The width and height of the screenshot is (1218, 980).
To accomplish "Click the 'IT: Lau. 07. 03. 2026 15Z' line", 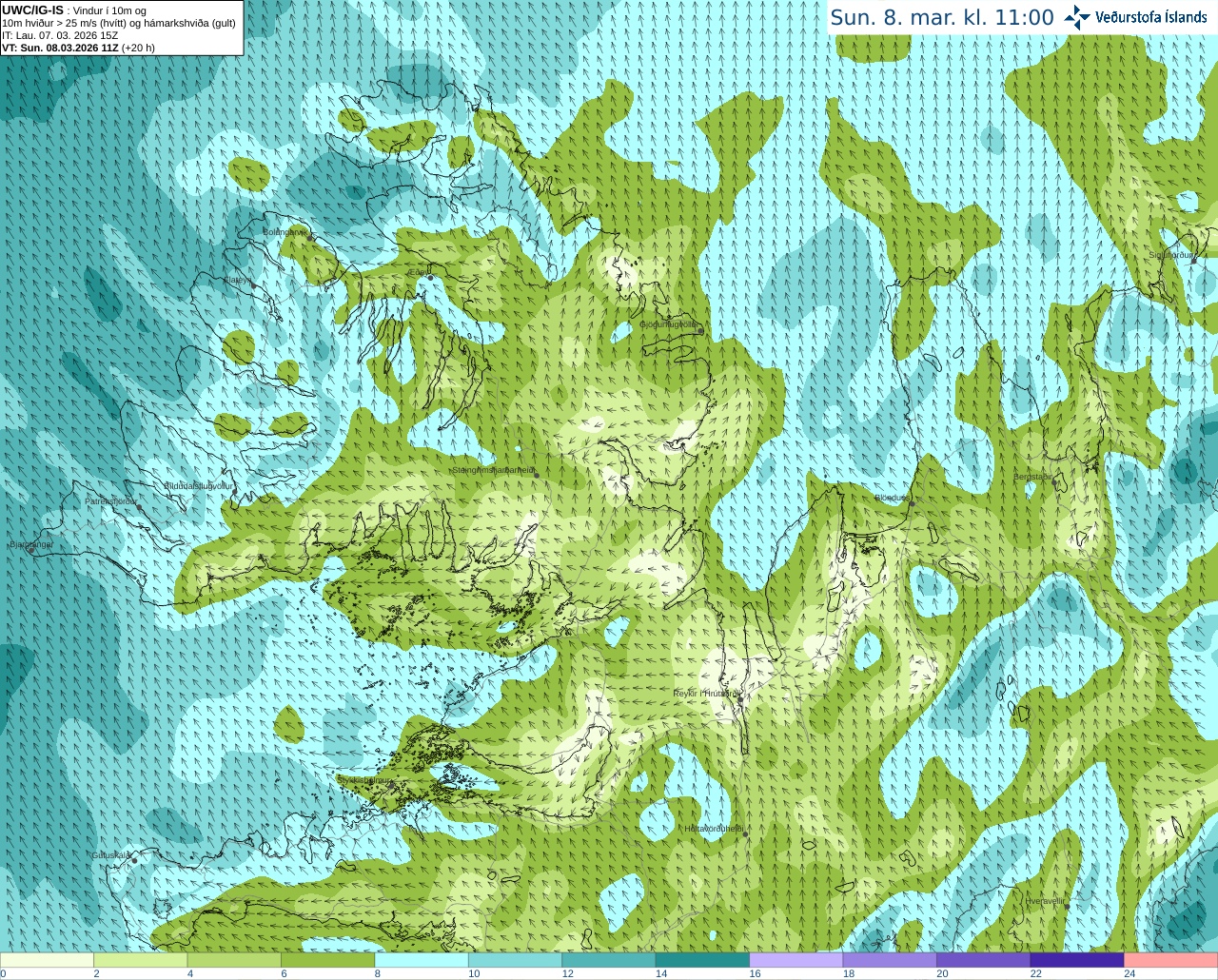I will coord(60,35).
